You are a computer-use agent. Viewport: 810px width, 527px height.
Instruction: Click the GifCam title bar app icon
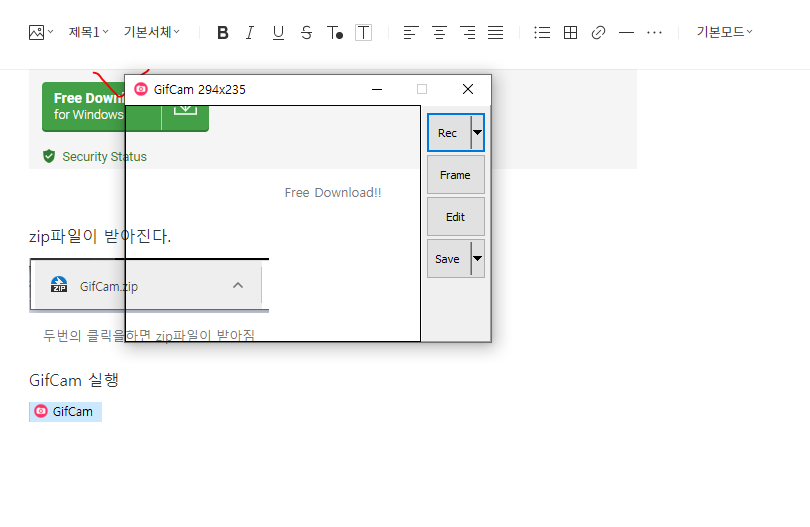141,89
